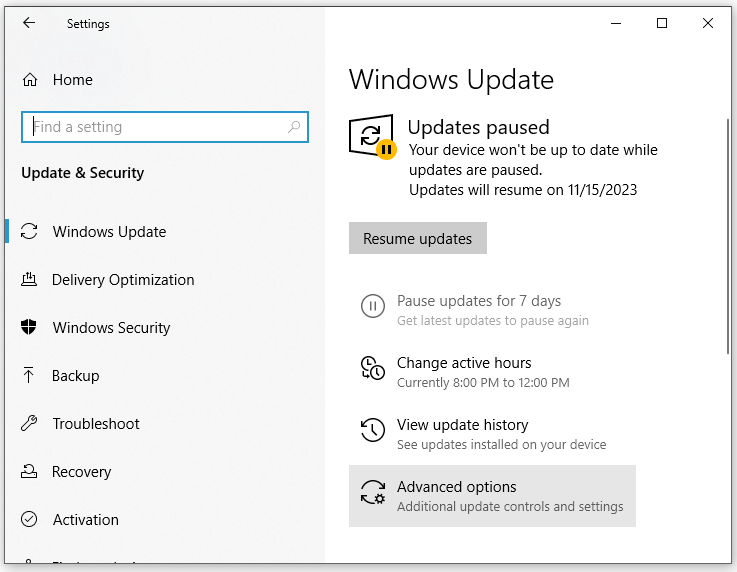Open the Activation section
The width and height of the screenshot is (737, 572).
pos(86,520)
